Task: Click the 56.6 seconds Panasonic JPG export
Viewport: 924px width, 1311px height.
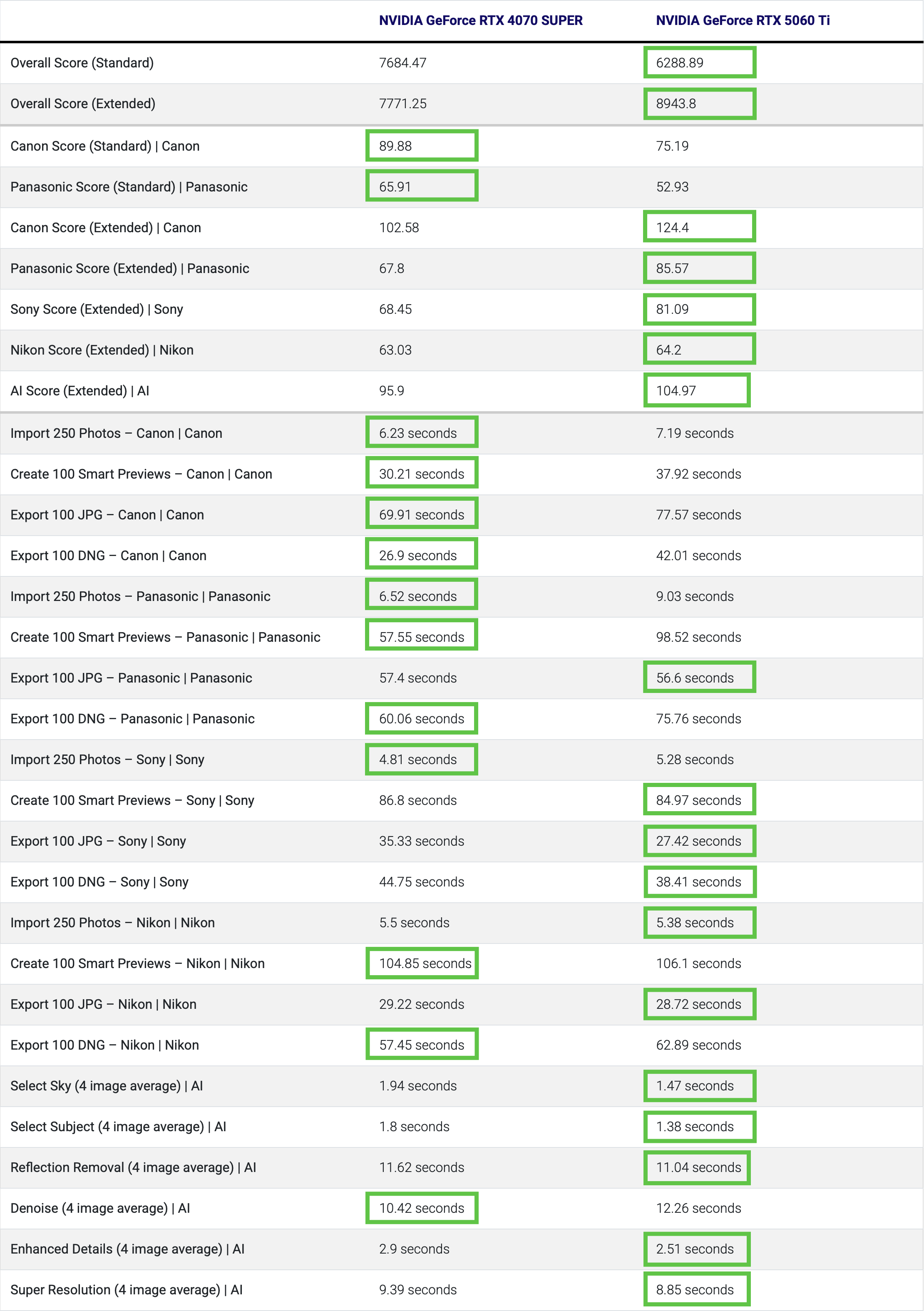Action: 700,677
